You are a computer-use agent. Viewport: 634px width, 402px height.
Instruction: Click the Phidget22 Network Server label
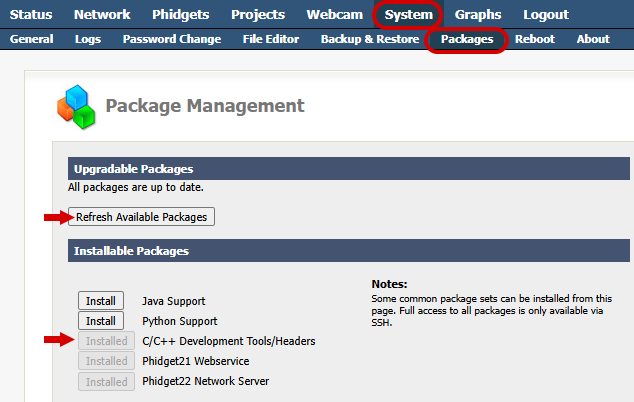click(x=205, y=381)
